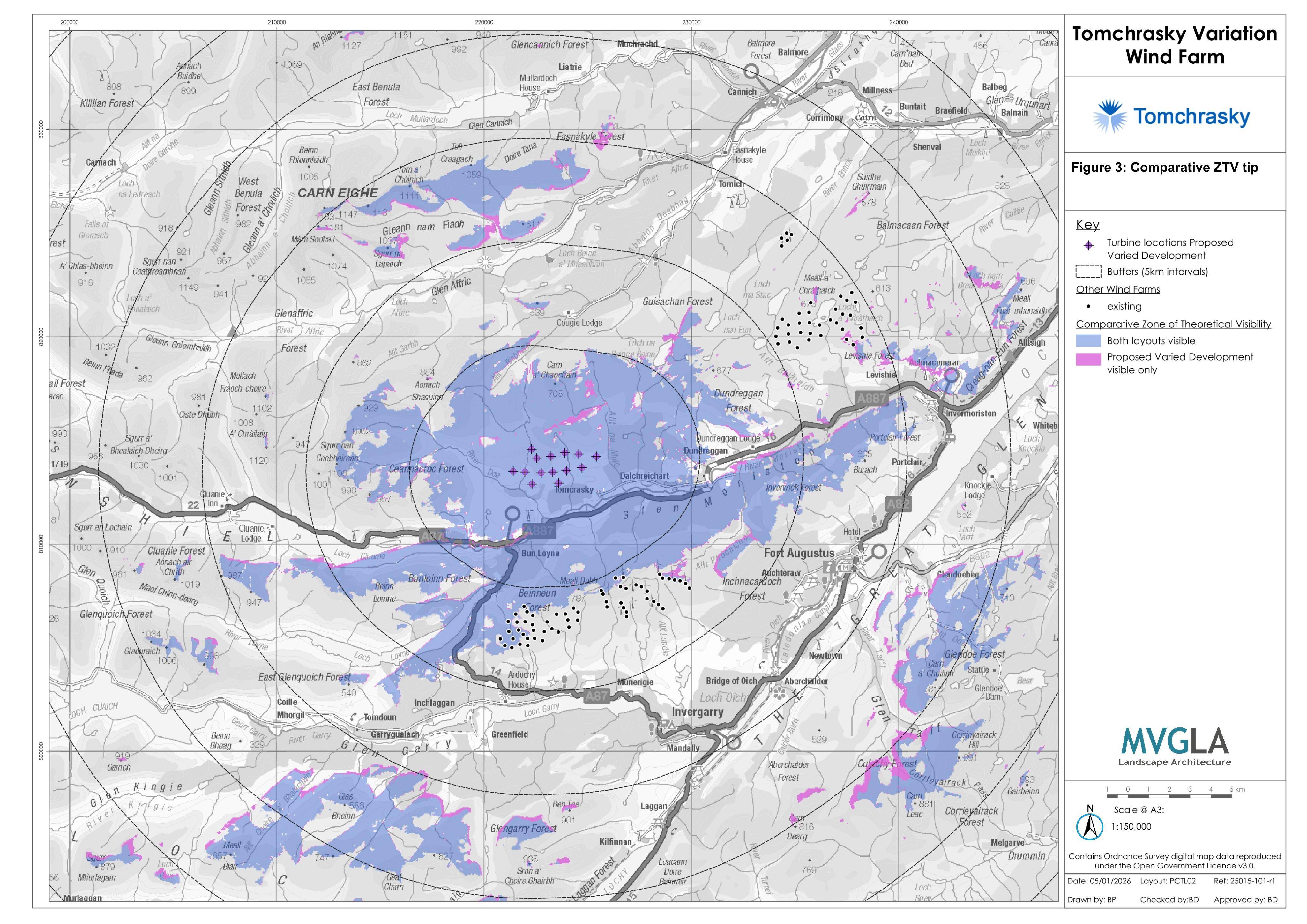Click the A887 road label near Invermoriston

(871, 399)
